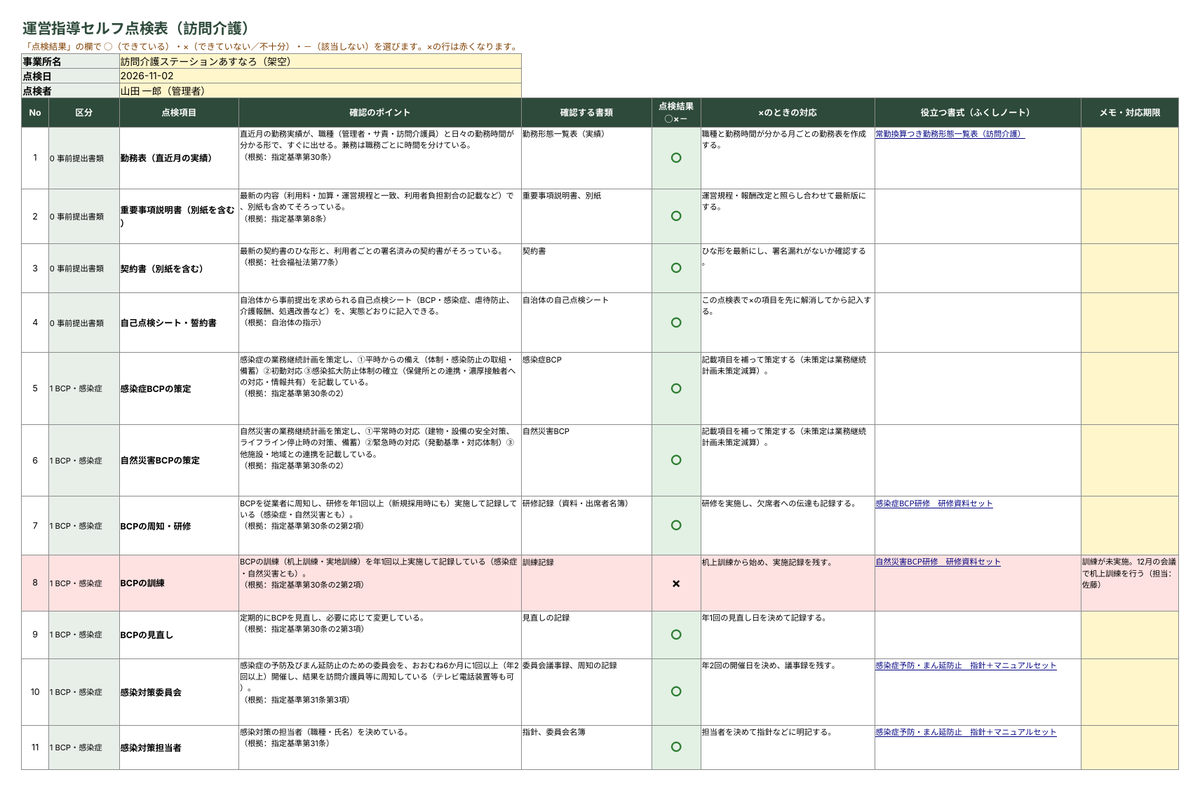This screenshot has width=1200, height=791.
Task: Click the メモ・対応期限 column header
Action: (x=1130, y=113)
